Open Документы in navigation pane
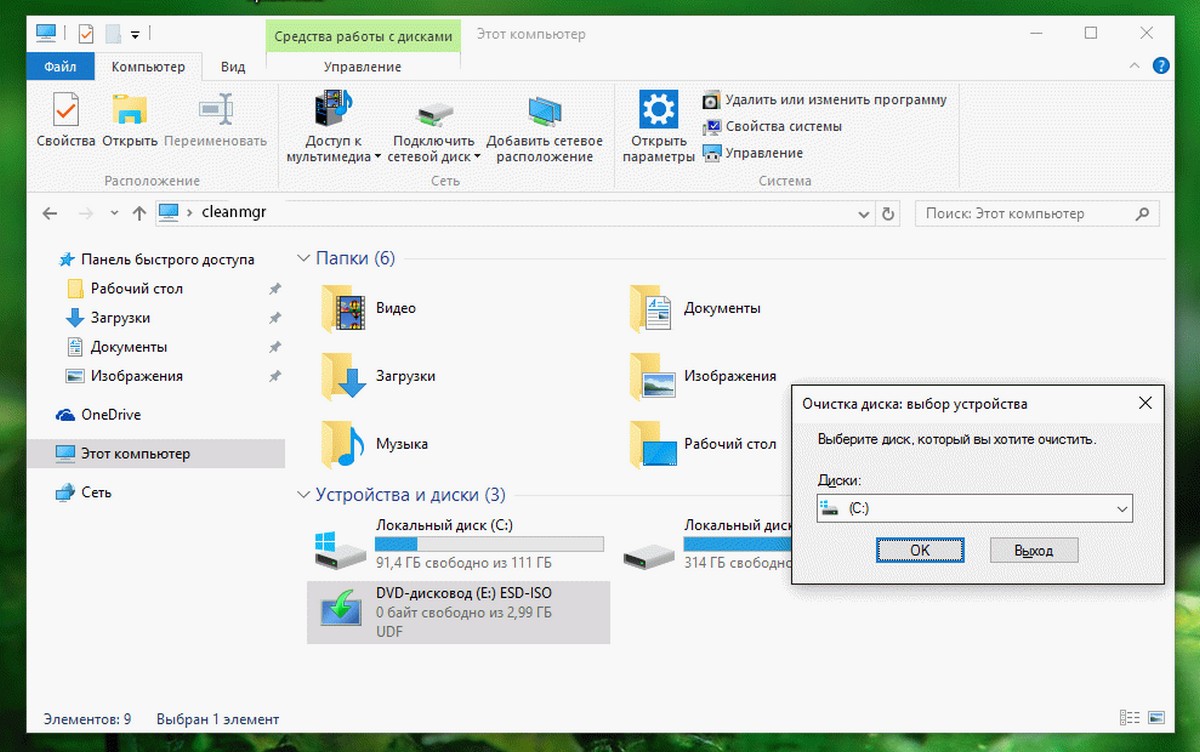Image resolution: width=1200 pixels, height=752 pixels. click(x=116, y=347)
